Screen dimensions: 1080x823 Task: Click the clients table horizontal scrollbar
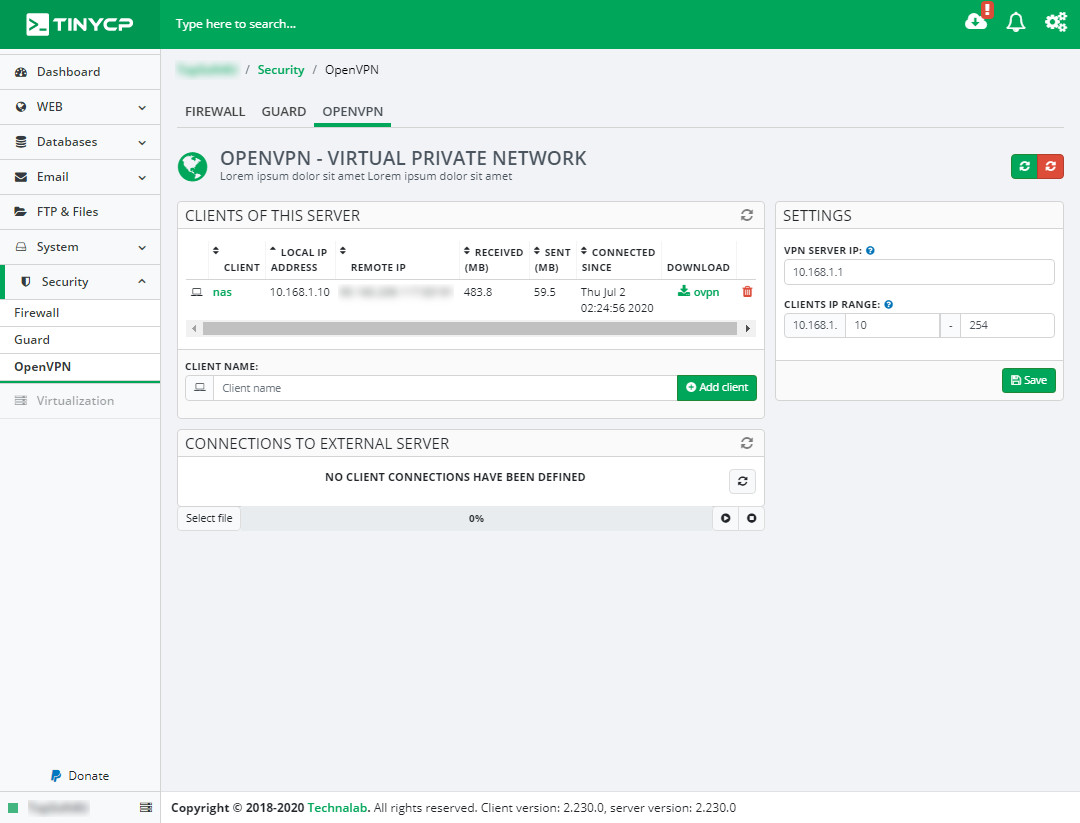pyautogui.click(x=470, y=329)
